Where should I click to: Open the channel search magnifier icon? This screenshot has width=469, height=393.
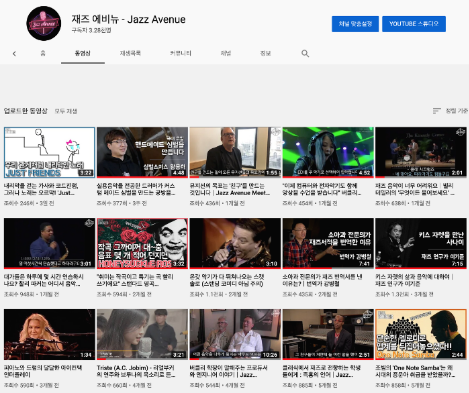tap(305, 53)
